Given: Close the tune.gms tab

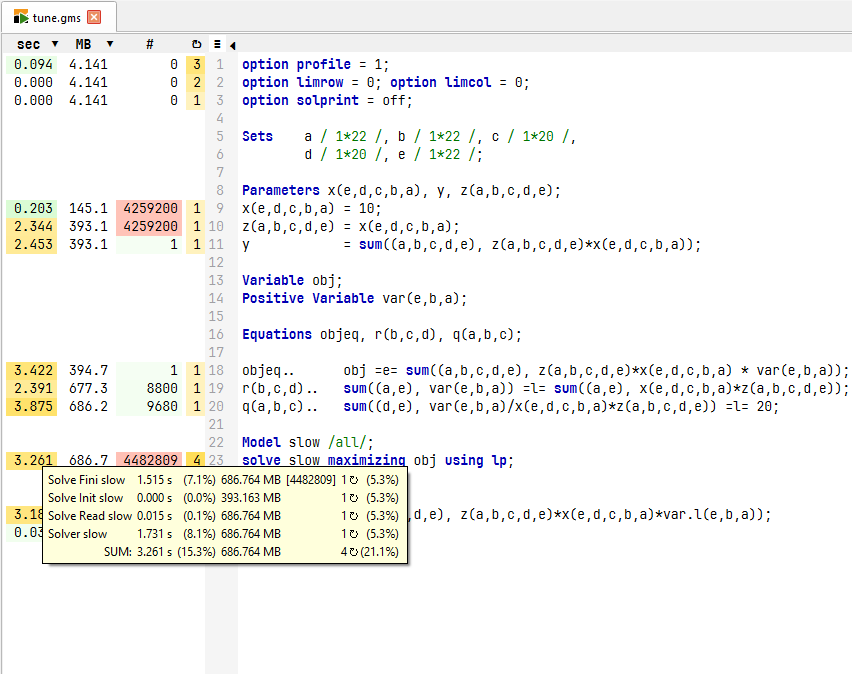Looking at the screenshot, I should (x=94, y=17).
